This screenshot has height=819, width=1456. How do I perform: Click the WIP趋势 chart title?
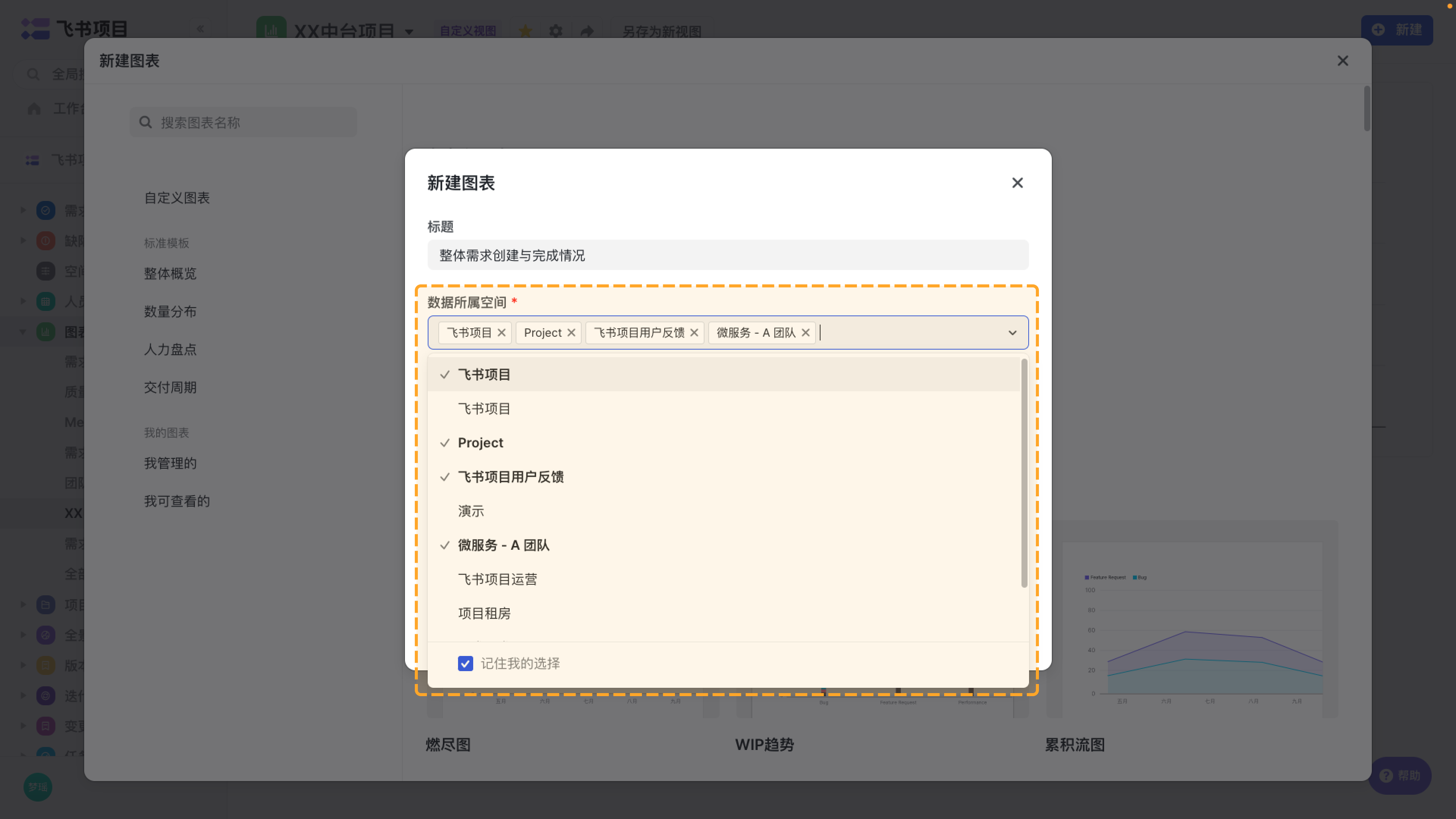[764, 745]
